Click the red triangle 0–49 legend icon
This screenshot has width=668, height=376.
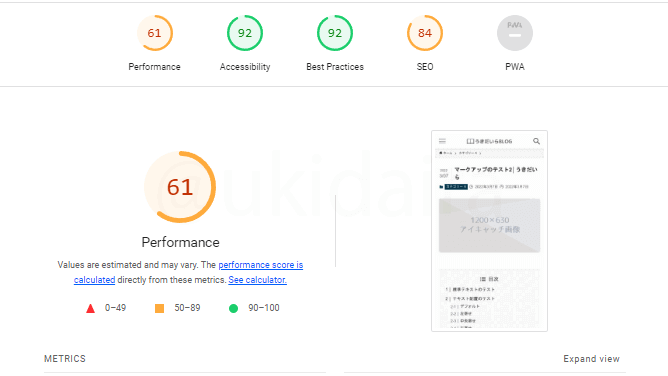point(90,308)
